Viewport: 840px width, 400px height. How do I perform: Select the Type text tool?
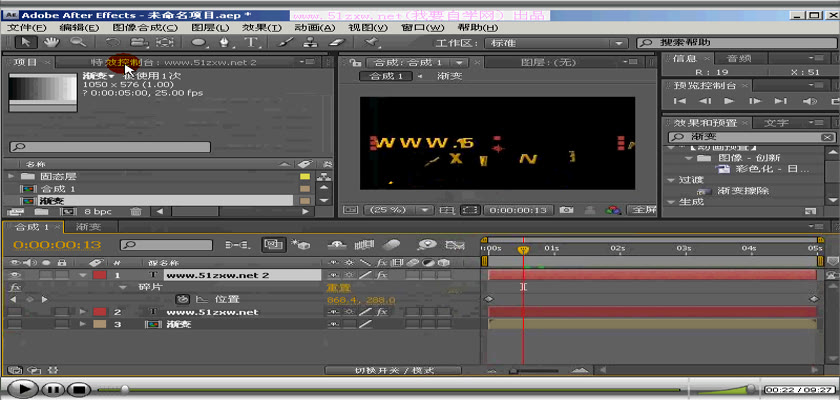point(251,42)
